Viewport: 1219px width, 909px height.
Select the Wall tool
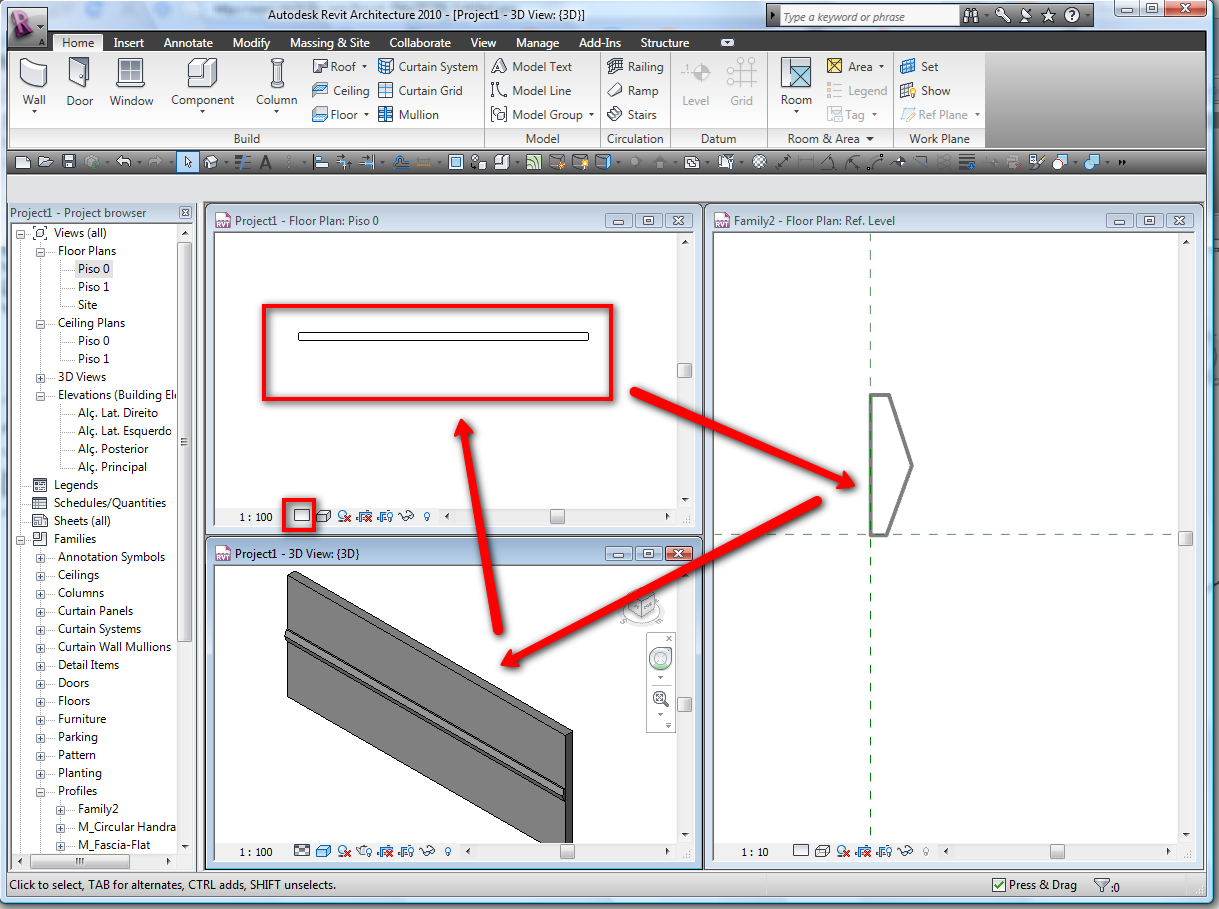34,82
